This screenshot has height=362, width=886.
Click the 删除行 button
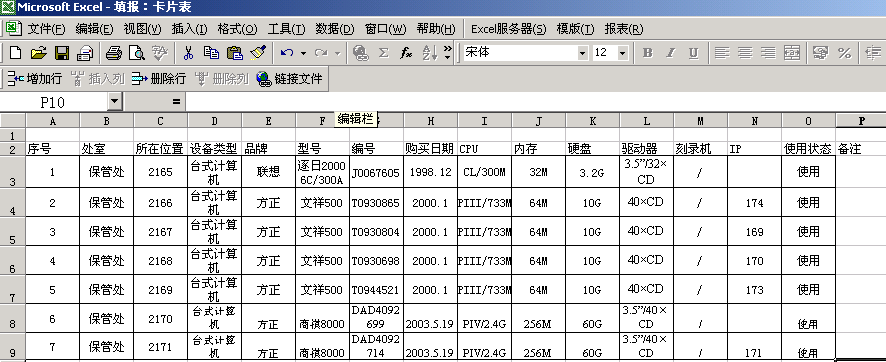point(159,78)
